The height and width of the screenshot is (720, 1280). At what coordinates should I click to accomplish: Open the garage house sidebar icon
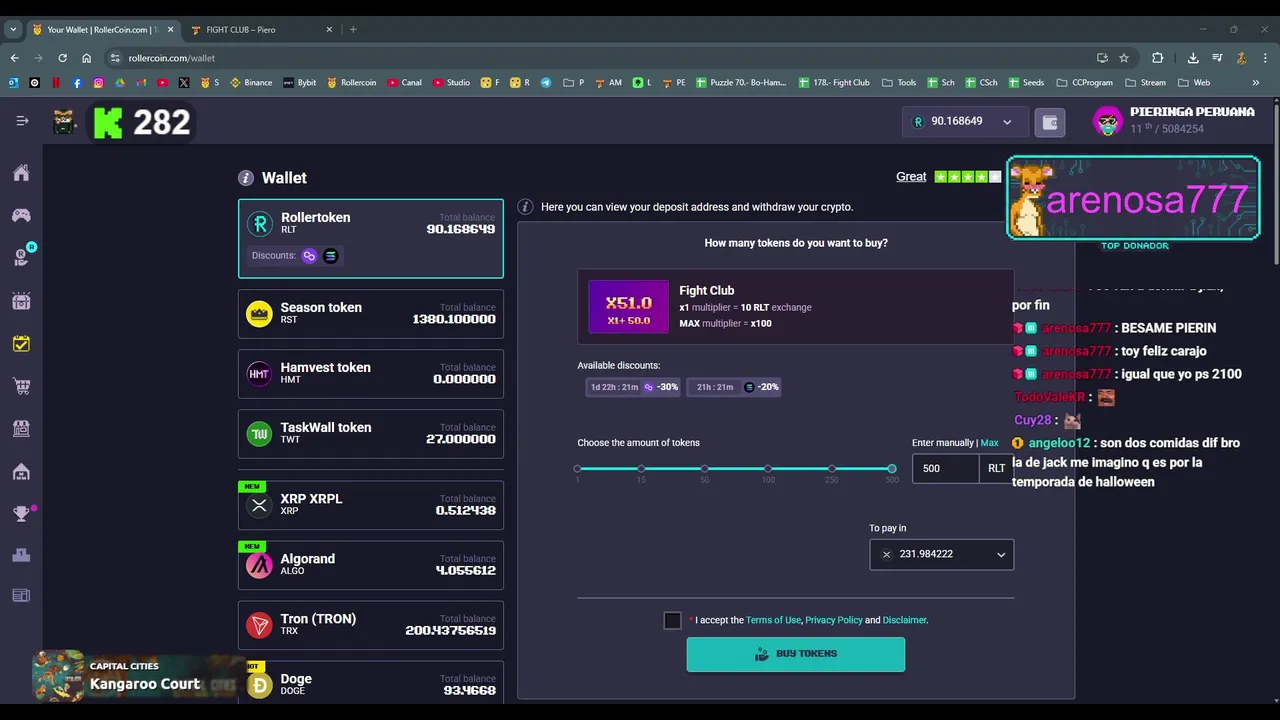(x=21, y=471)
